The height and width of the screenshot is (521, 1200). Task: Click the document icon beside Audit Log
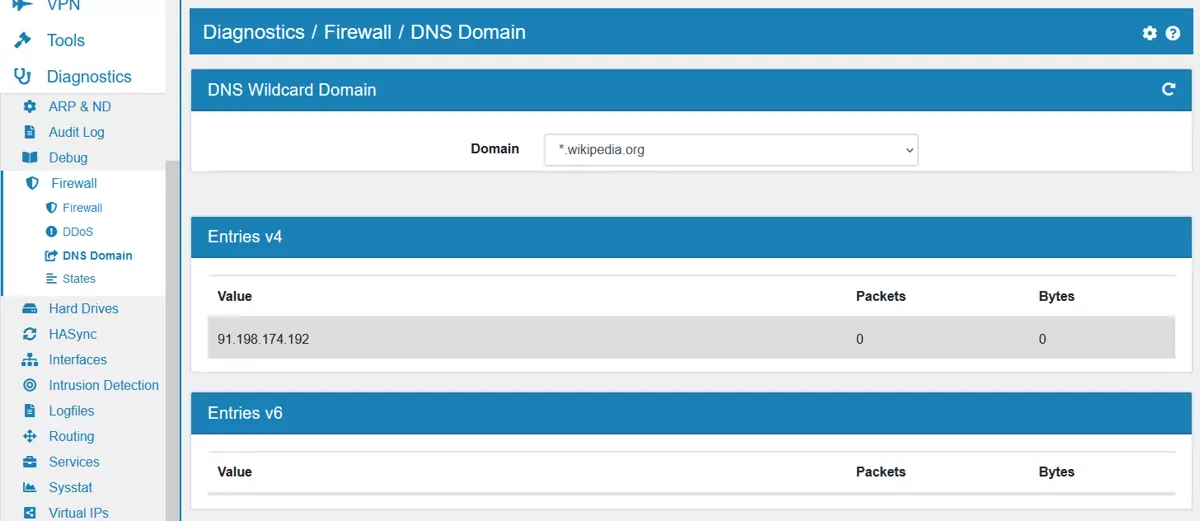pyautogui.click(x=30, y=132)
